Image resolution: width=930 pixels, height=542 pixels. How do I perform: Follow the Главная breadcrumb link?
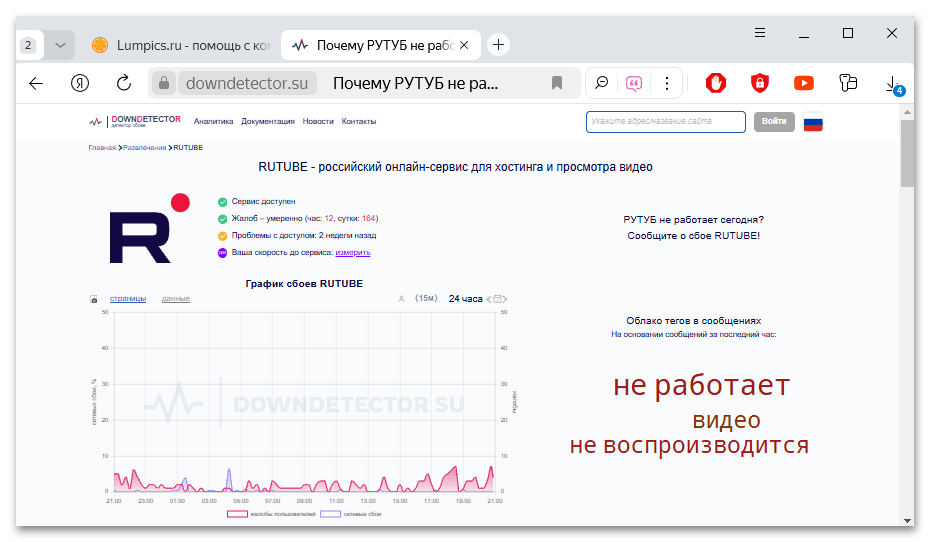click(x=102, y=148)
